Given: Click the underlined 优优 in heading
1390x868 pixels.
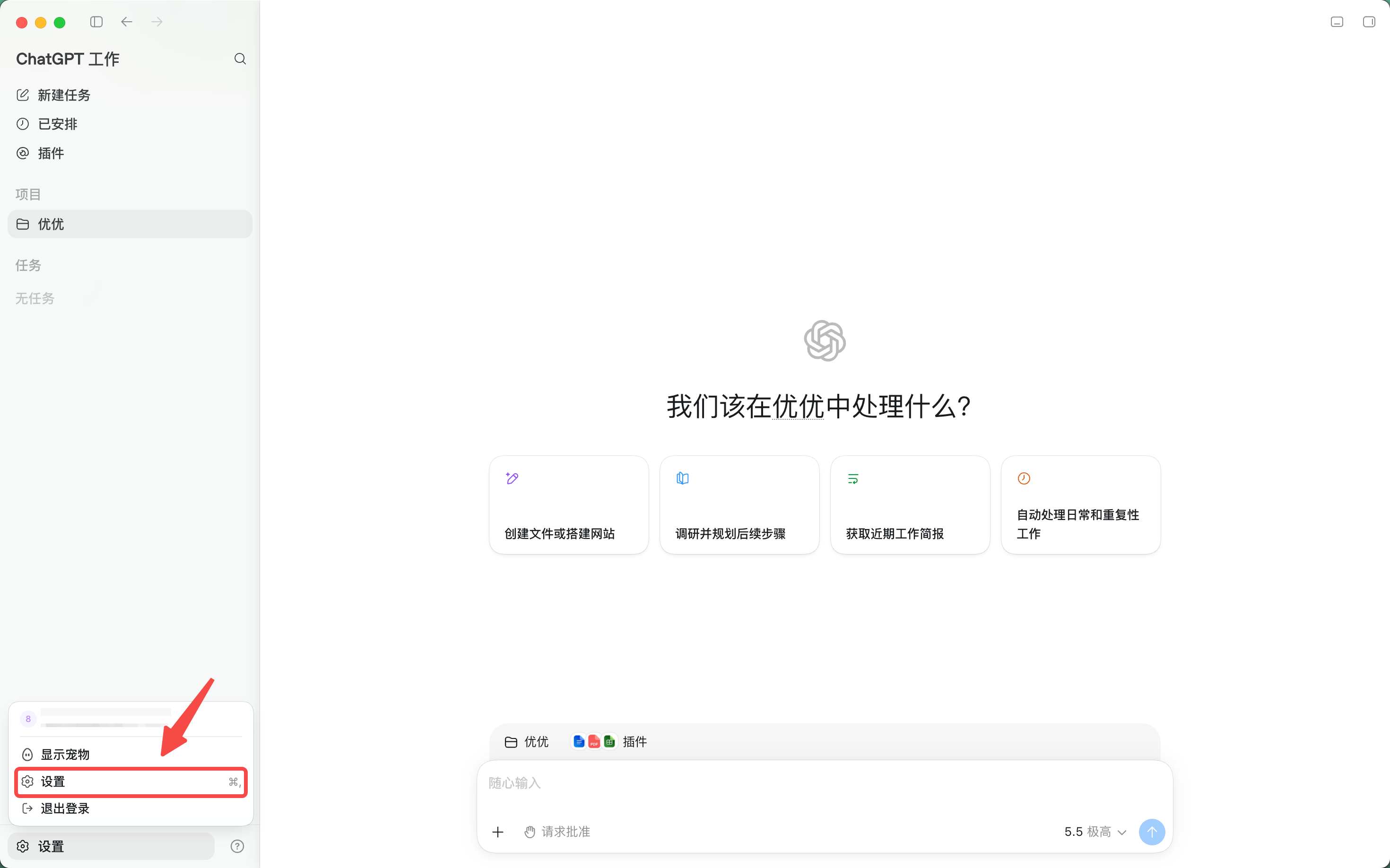Looking at the screenshot, I should (799, 407).
